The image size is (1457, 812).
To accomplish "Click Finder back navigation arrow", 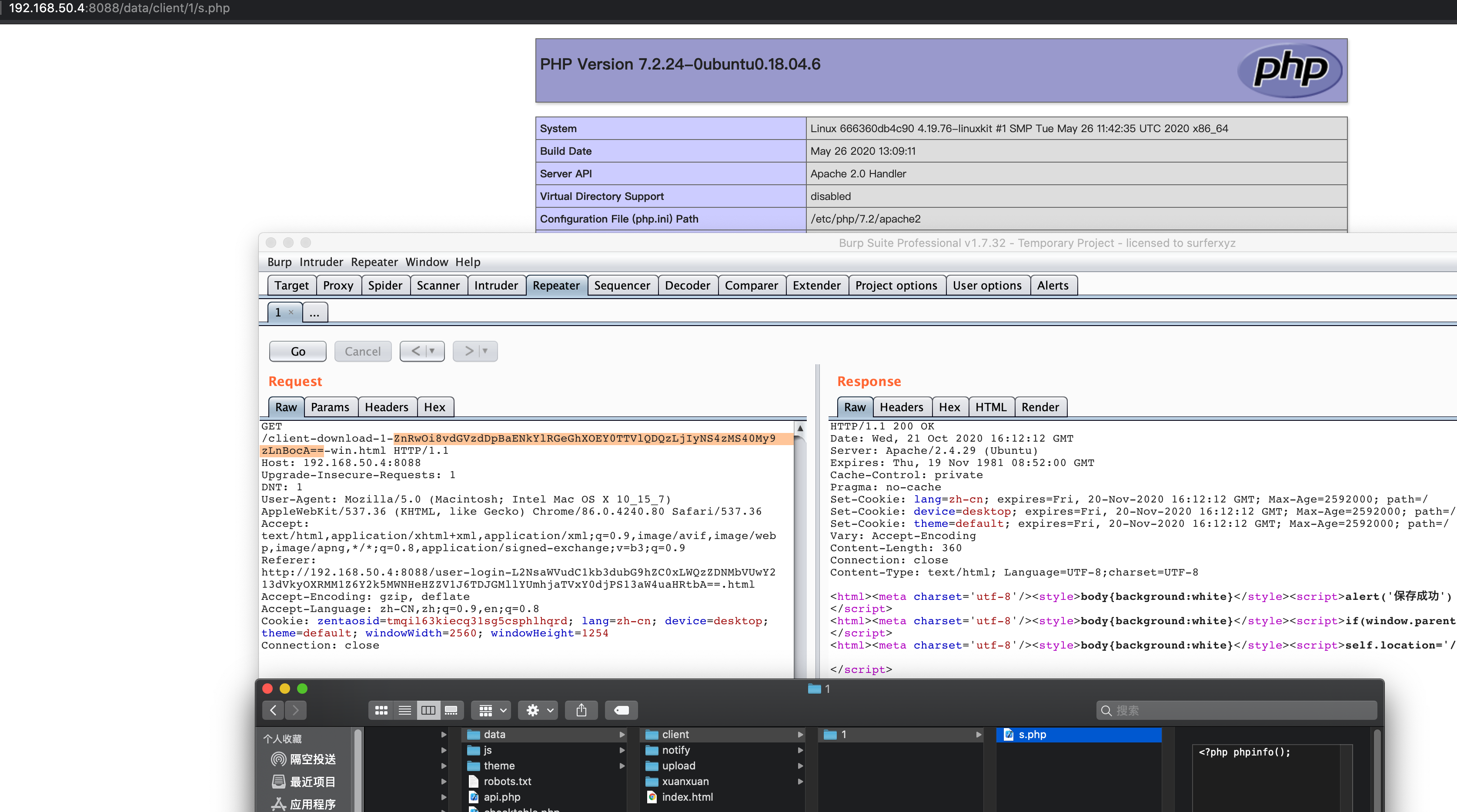I will pos(273,710).
